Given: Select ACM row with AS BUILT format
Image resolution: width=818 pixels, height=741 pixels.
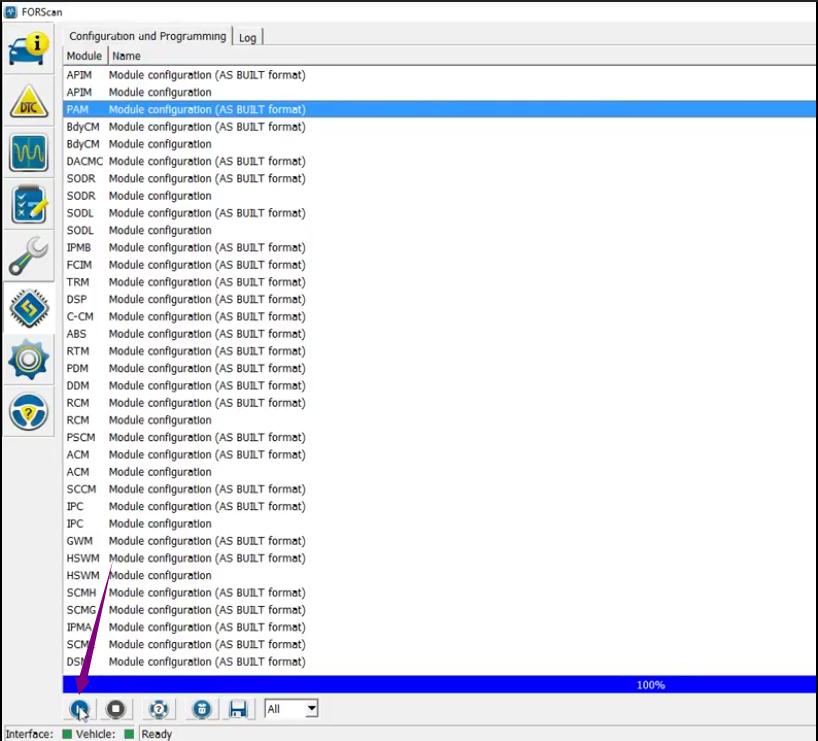Looking at the screenshot, I should (x=440, y=454).
